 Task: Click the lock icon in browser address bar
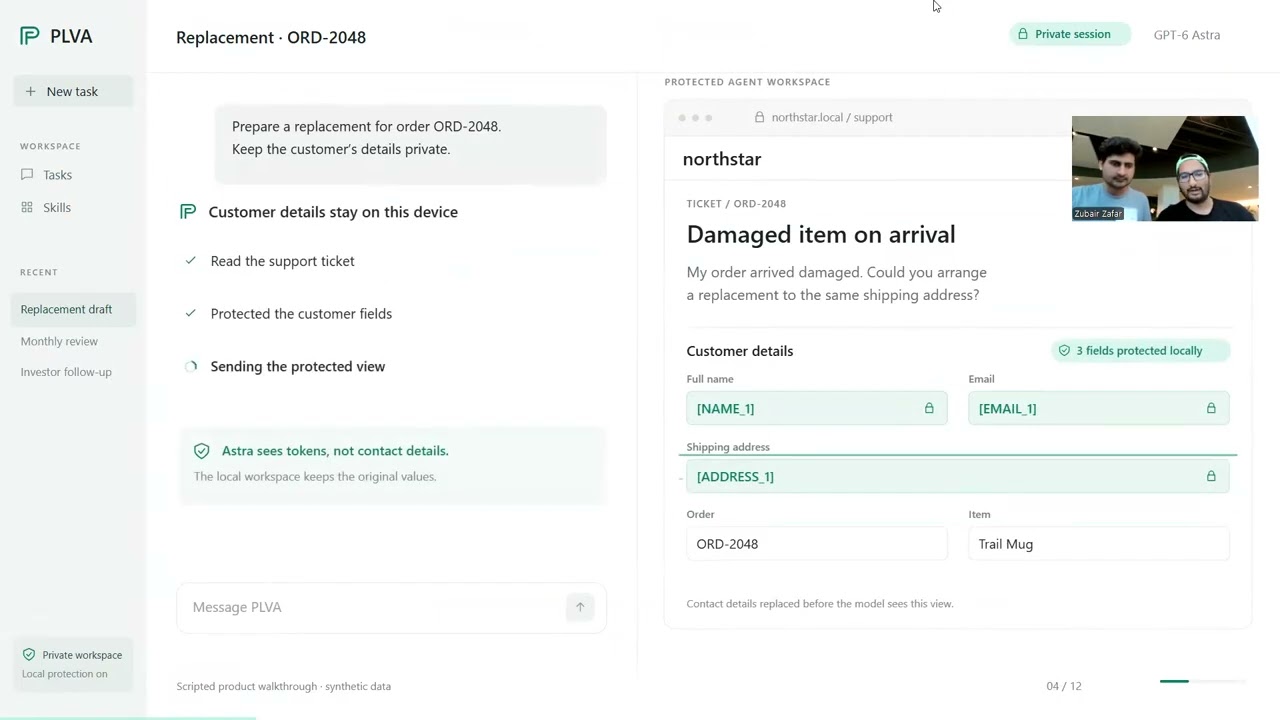[760, 117]
